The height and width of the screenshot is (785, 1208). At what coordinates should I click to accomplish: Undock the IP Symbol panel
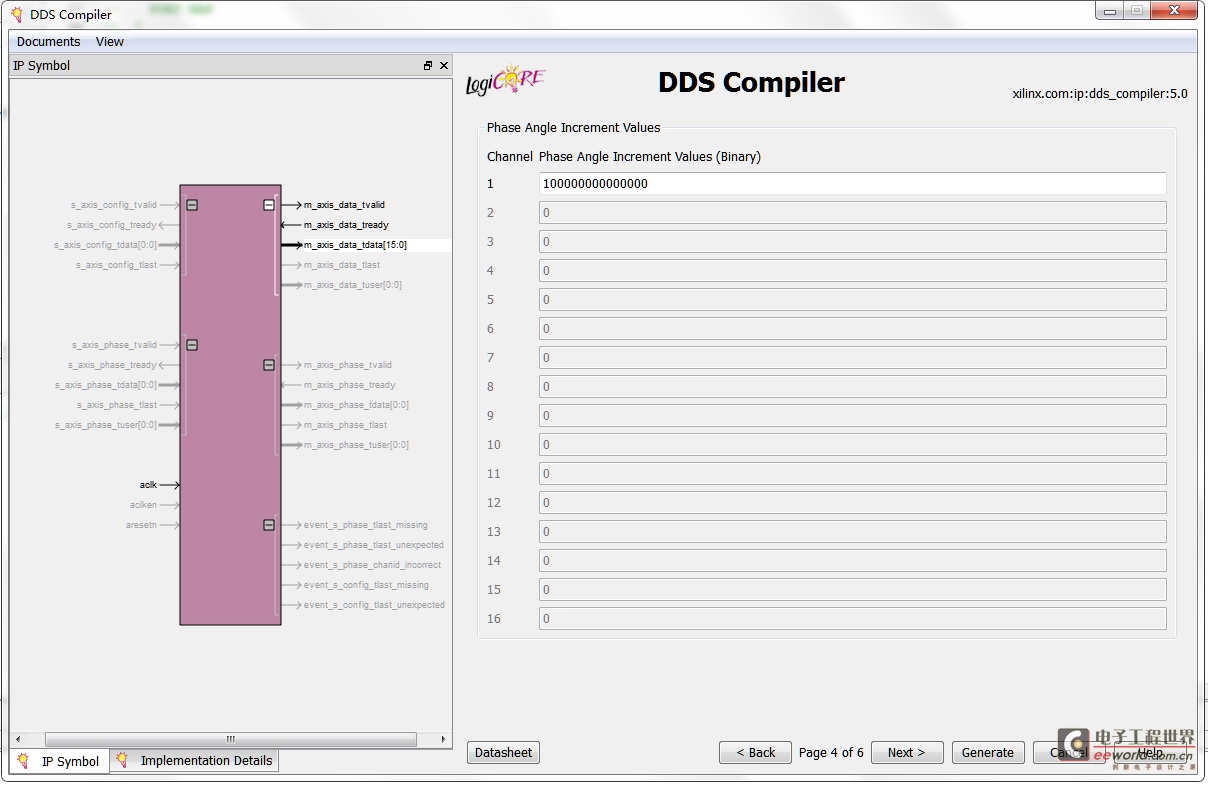[x=428, y=66]
